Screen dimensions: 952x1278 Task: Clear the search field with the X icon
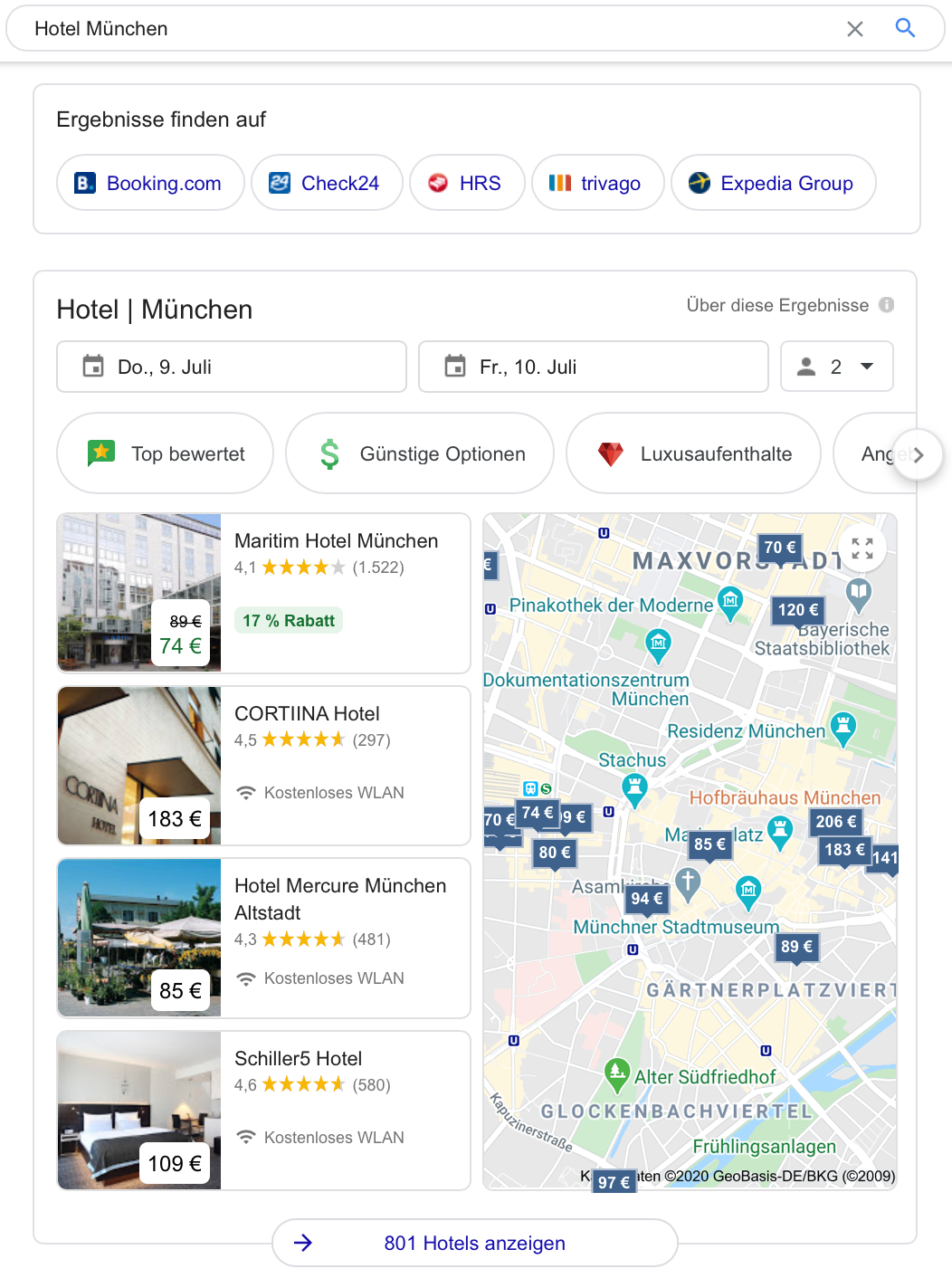[x=854, y=29]
